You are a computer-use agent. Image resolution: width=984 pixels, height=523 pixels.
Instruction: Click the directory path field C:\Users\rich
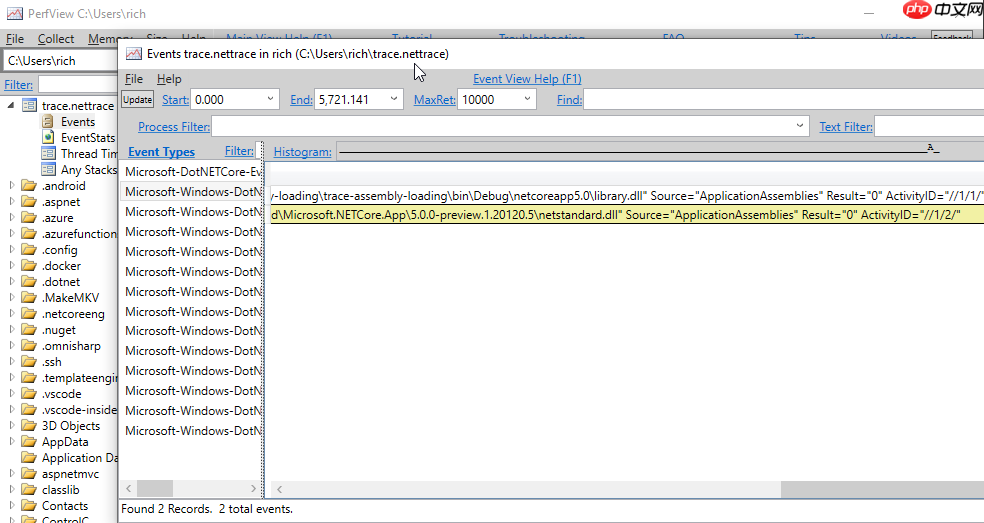pos(60,61)
